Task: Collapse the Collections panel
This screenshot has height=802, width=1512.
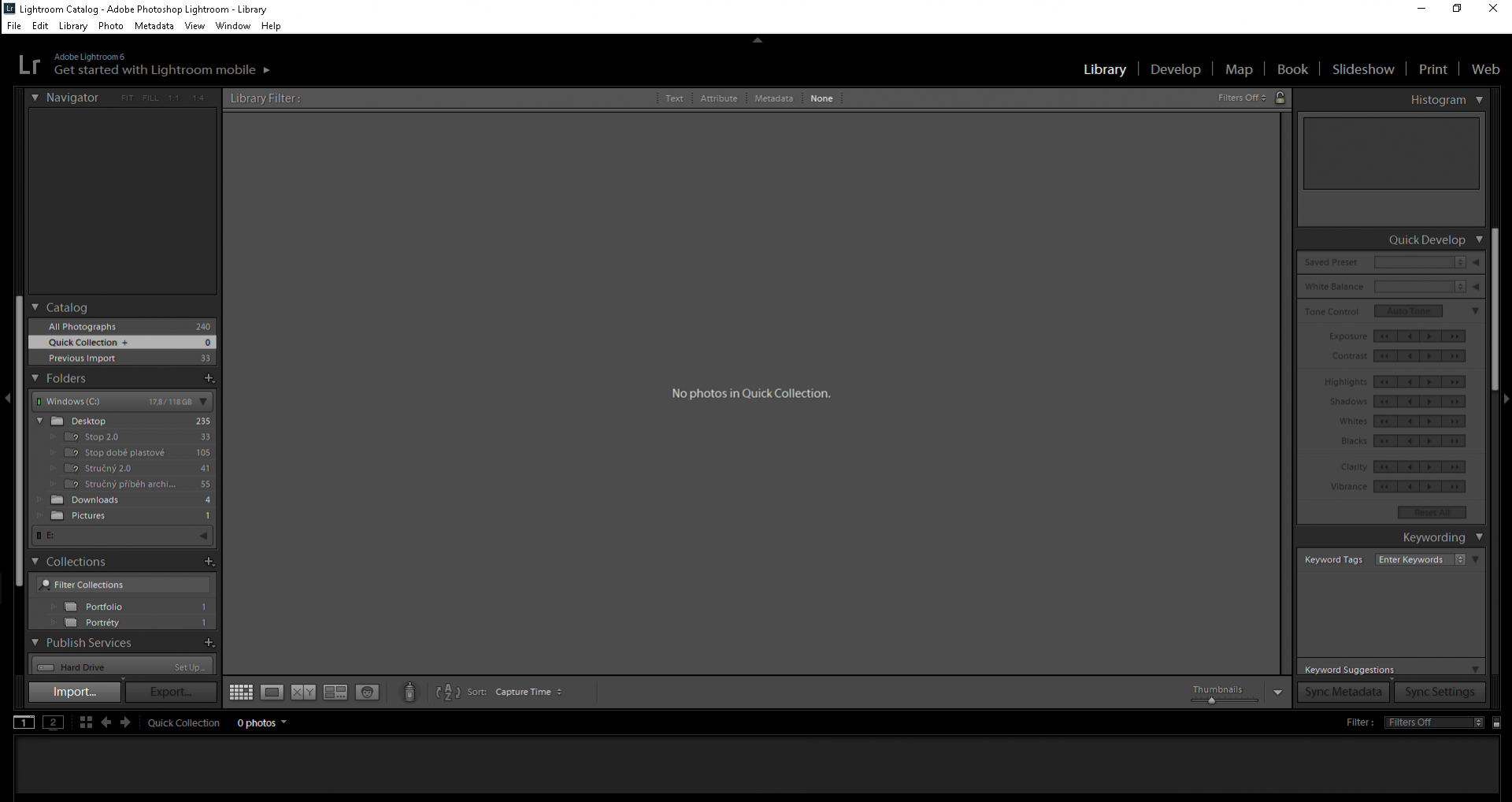Action: [35, 562]
